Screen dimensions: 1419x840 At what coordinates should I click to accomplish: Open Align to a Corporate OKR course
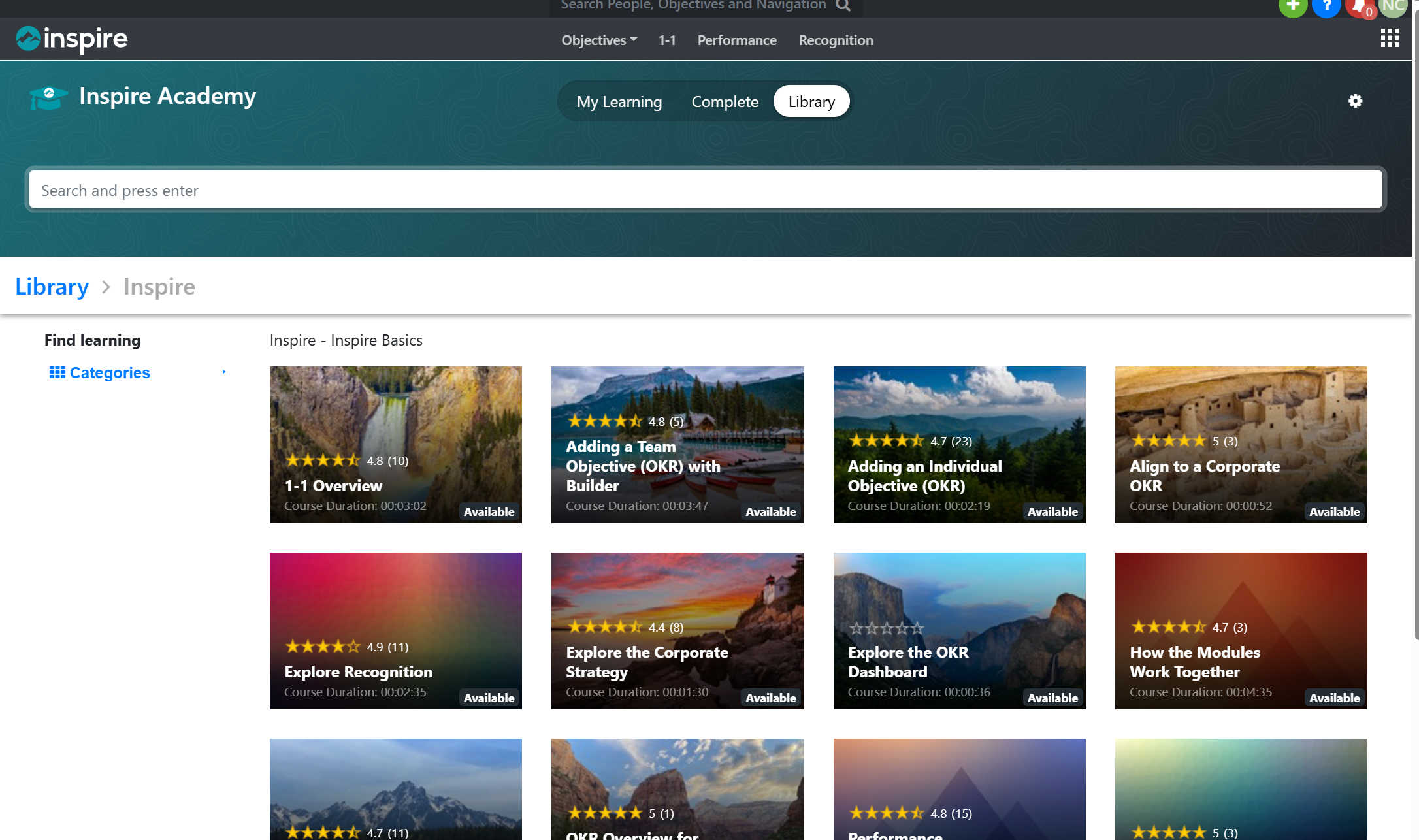(x=1241, y=445)
